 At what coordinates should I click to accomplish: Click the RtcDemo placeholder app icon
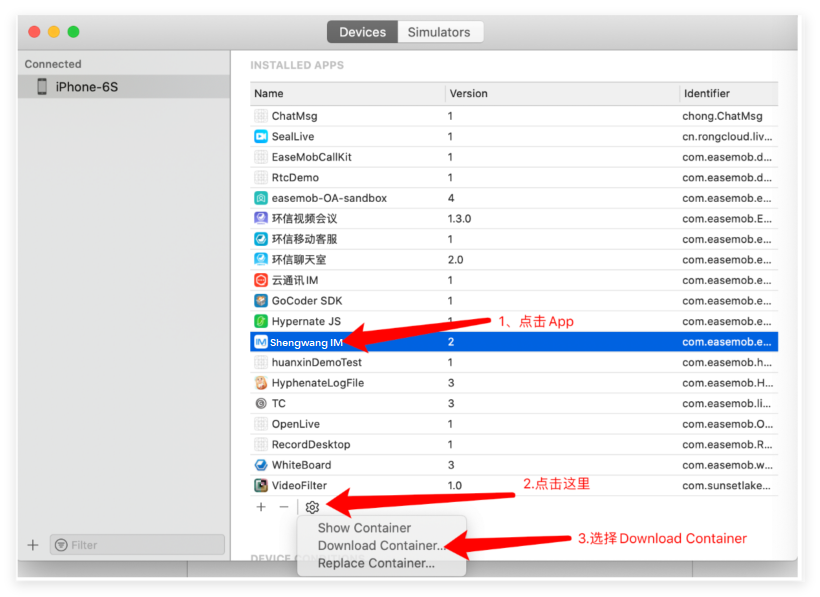pyautogui.click(x=260, y=178)
